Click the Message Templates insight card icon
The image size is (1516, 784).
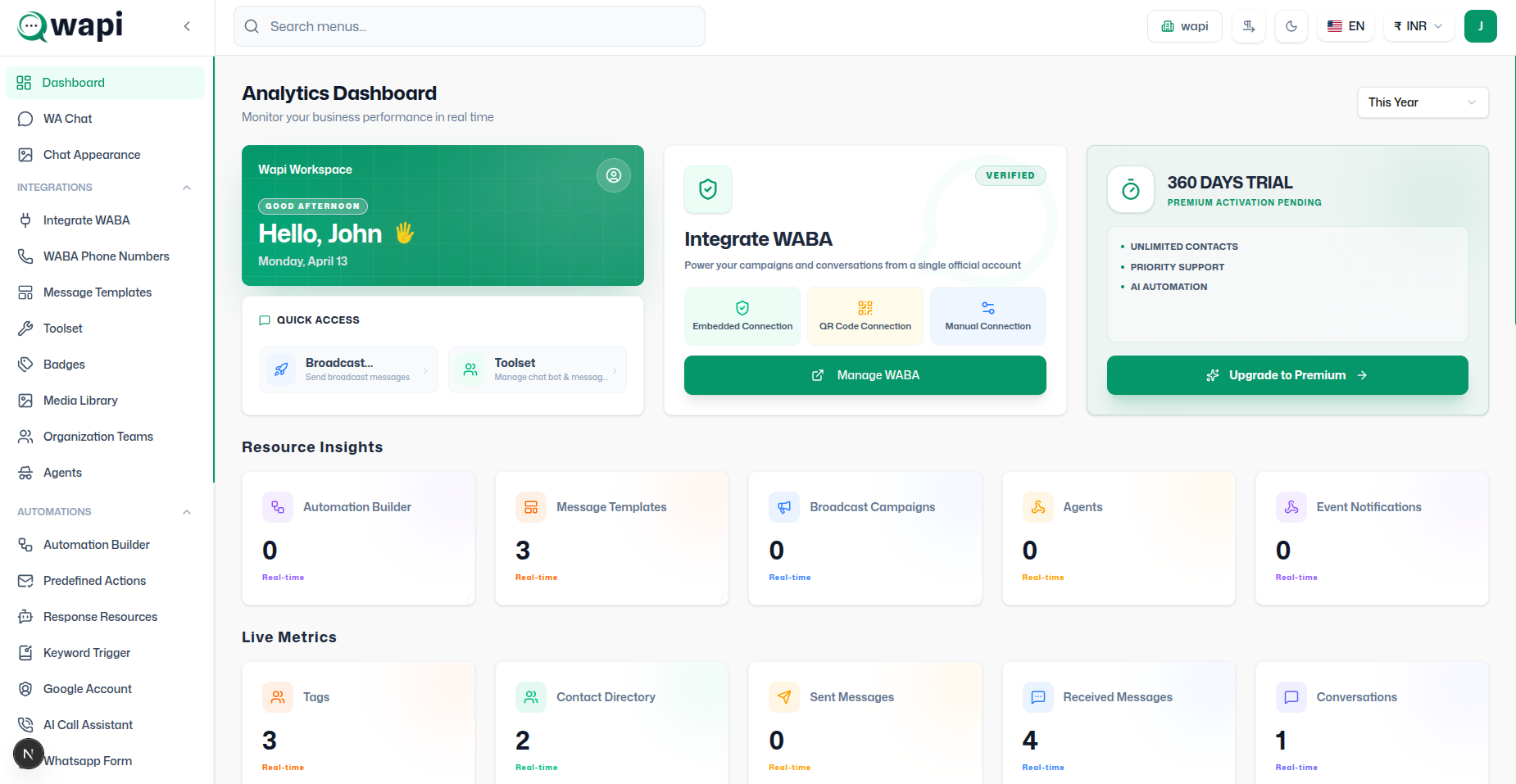[531, 507]
